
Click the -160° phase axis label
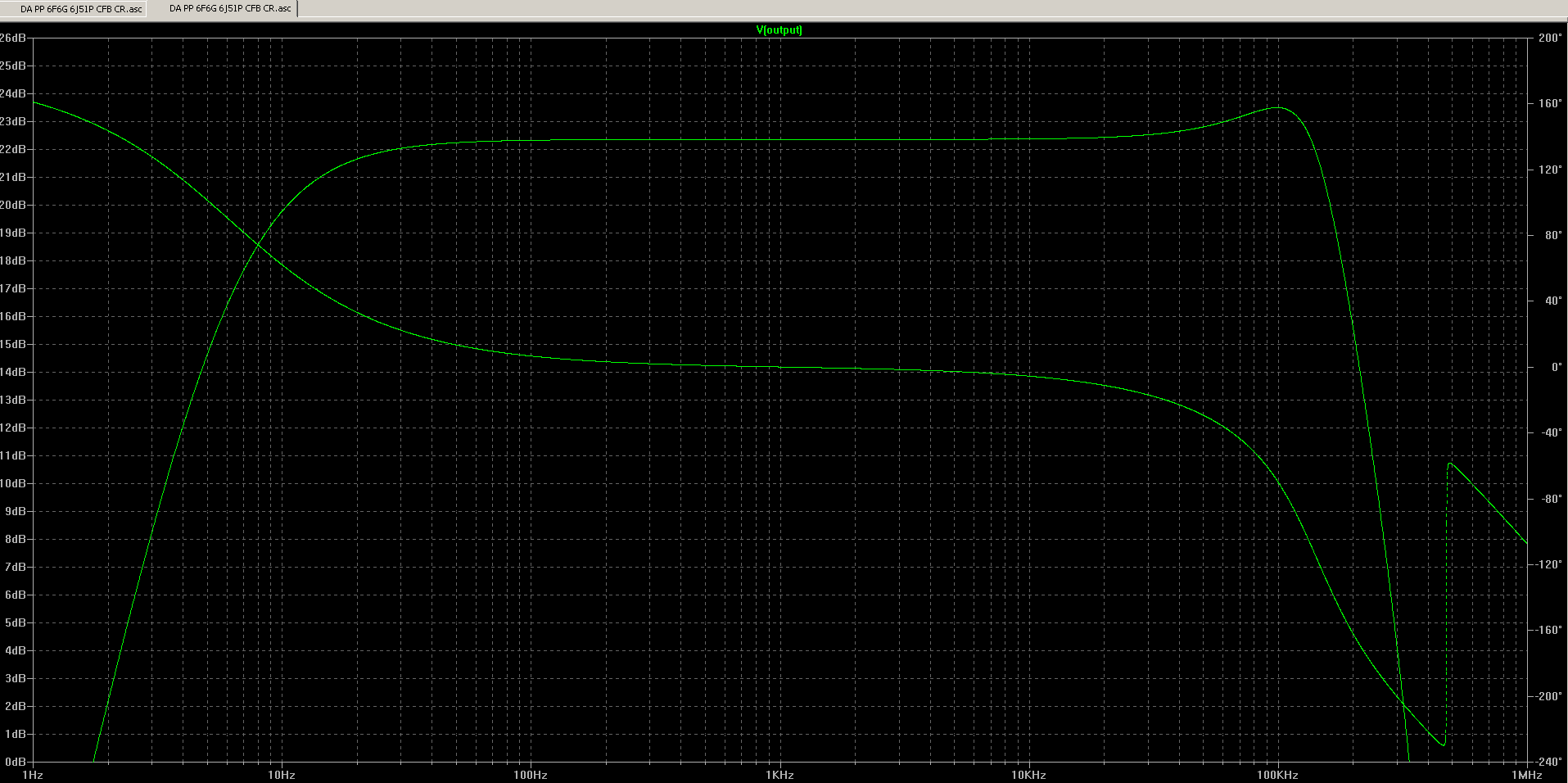pyautogui.click(x=1548, y=631)
